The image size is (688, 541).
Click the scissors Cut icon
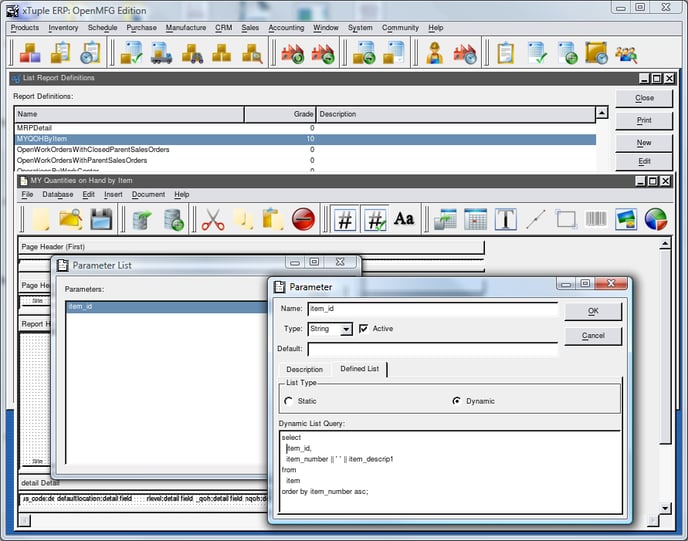[212, 219]
